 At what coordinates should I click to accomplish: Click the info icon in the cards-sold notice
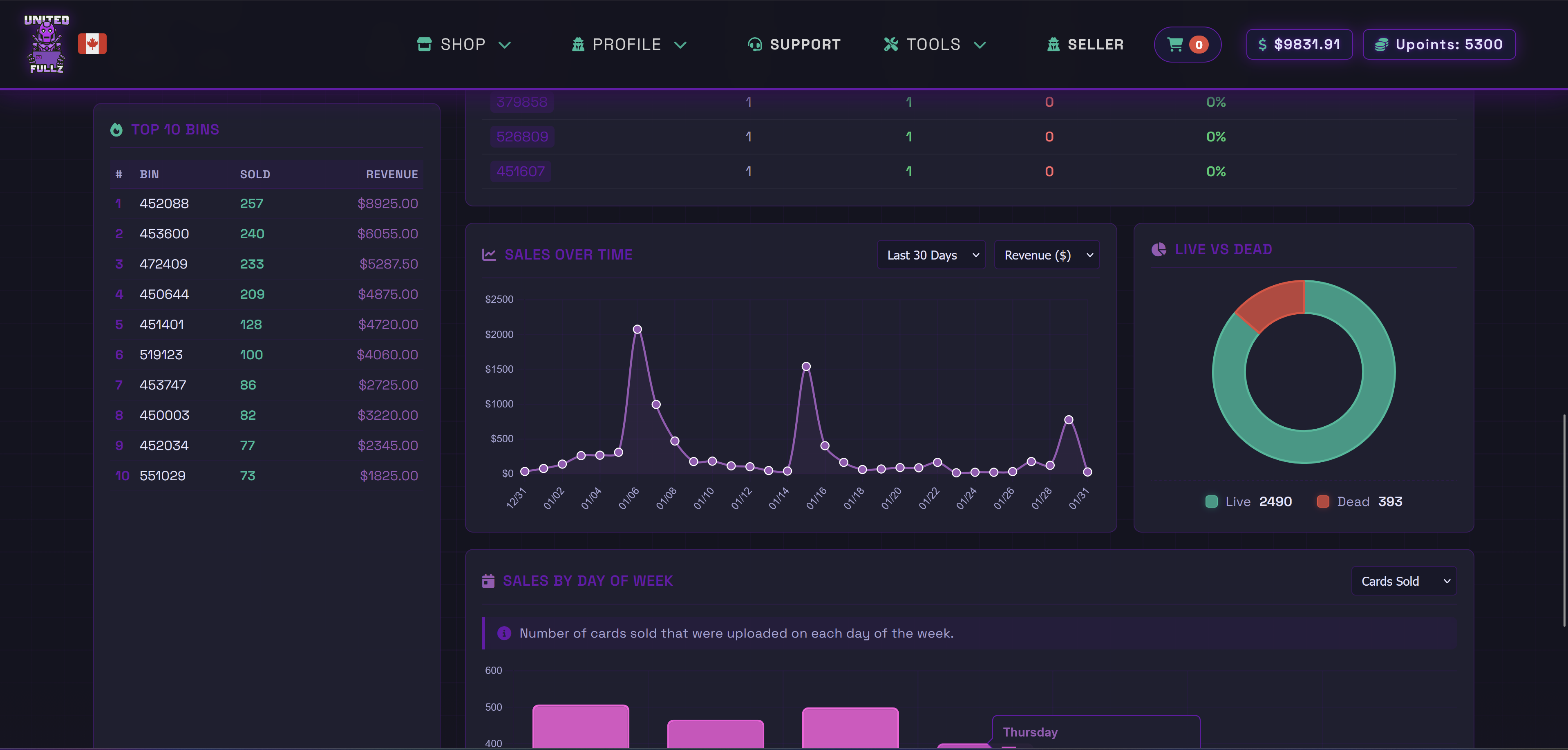[504, 633]
